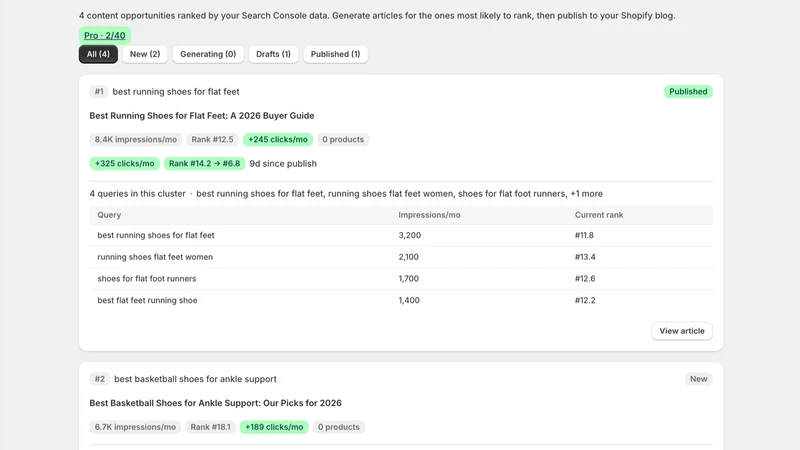The width and height of the screenshot is (800, 450).
Task: Click the green Published status badge
Action: (x=688, y=91)
